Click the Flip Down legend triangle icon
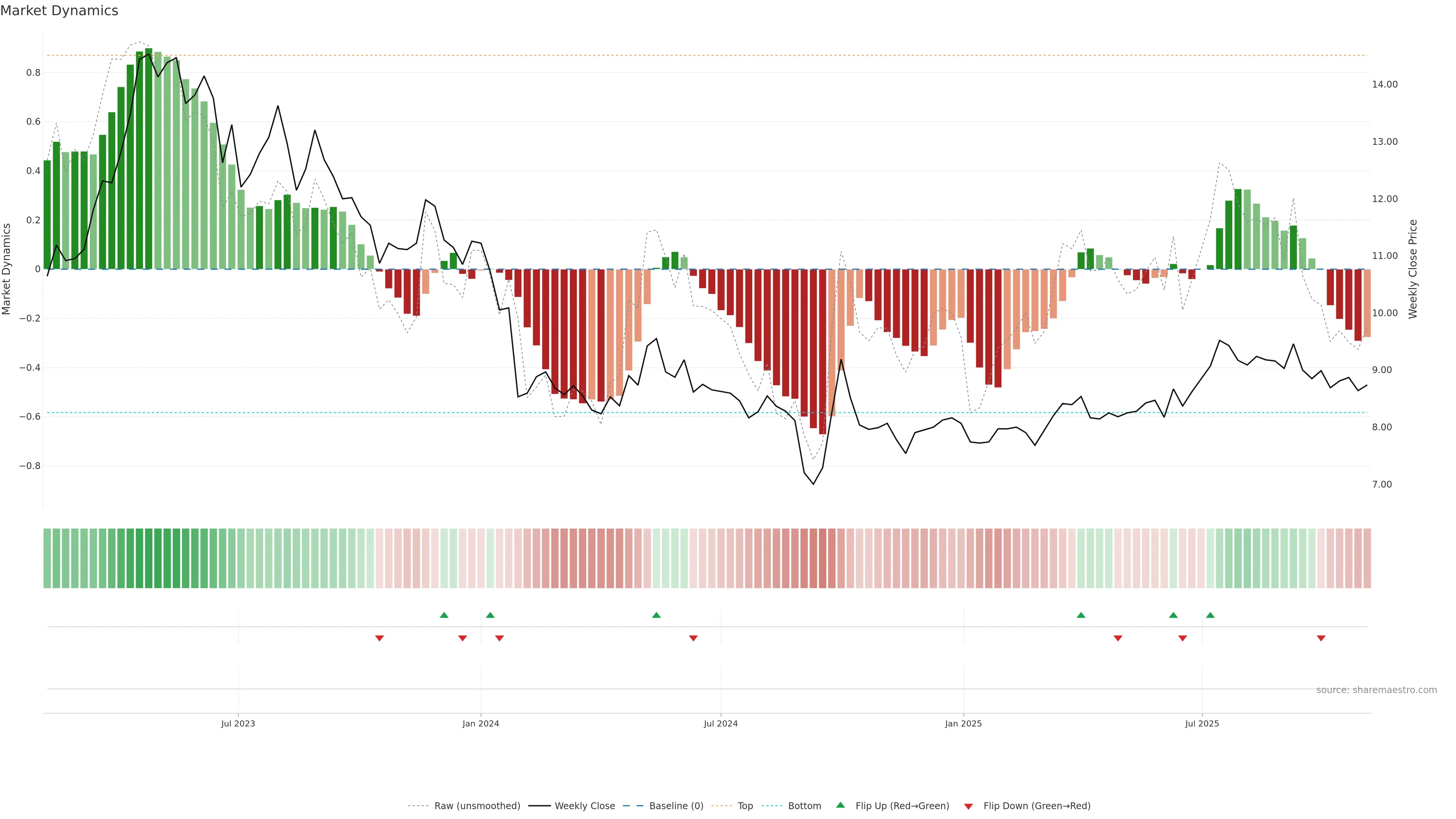 pos(968,806)
